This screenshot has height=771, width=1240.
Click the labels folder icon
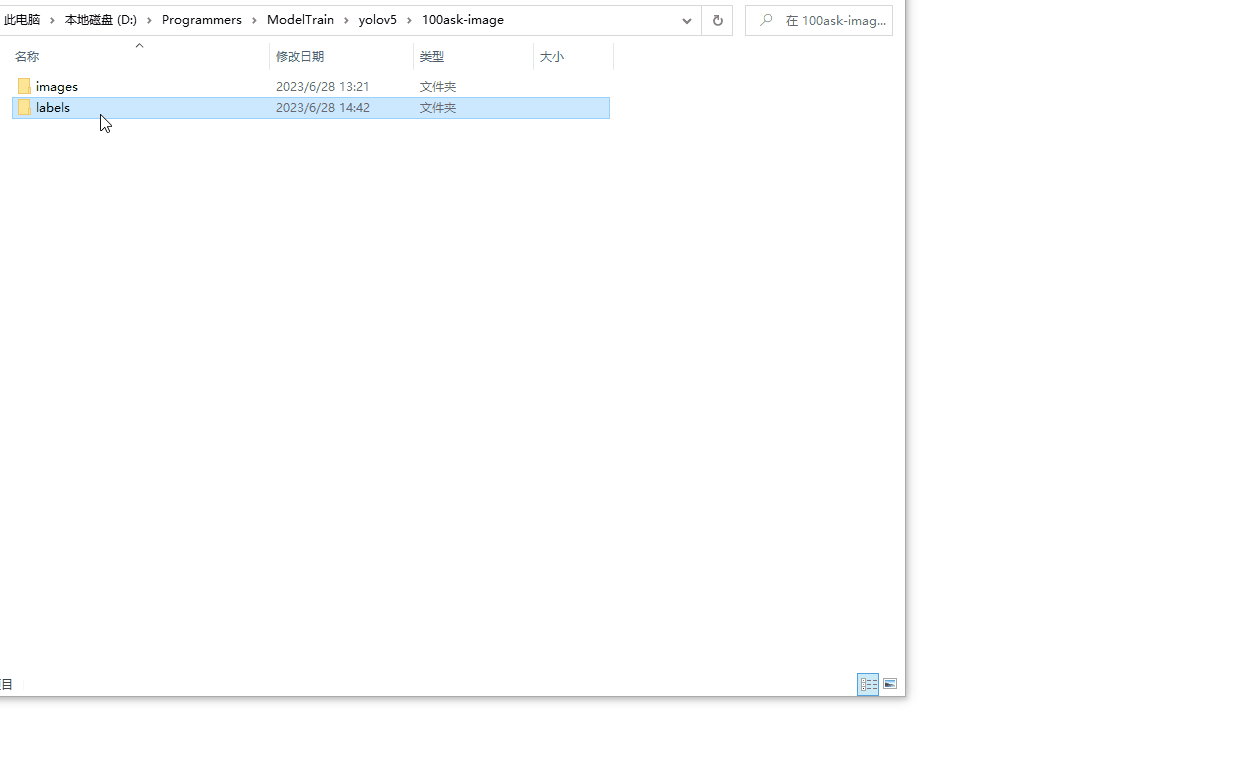pos(25,108)
